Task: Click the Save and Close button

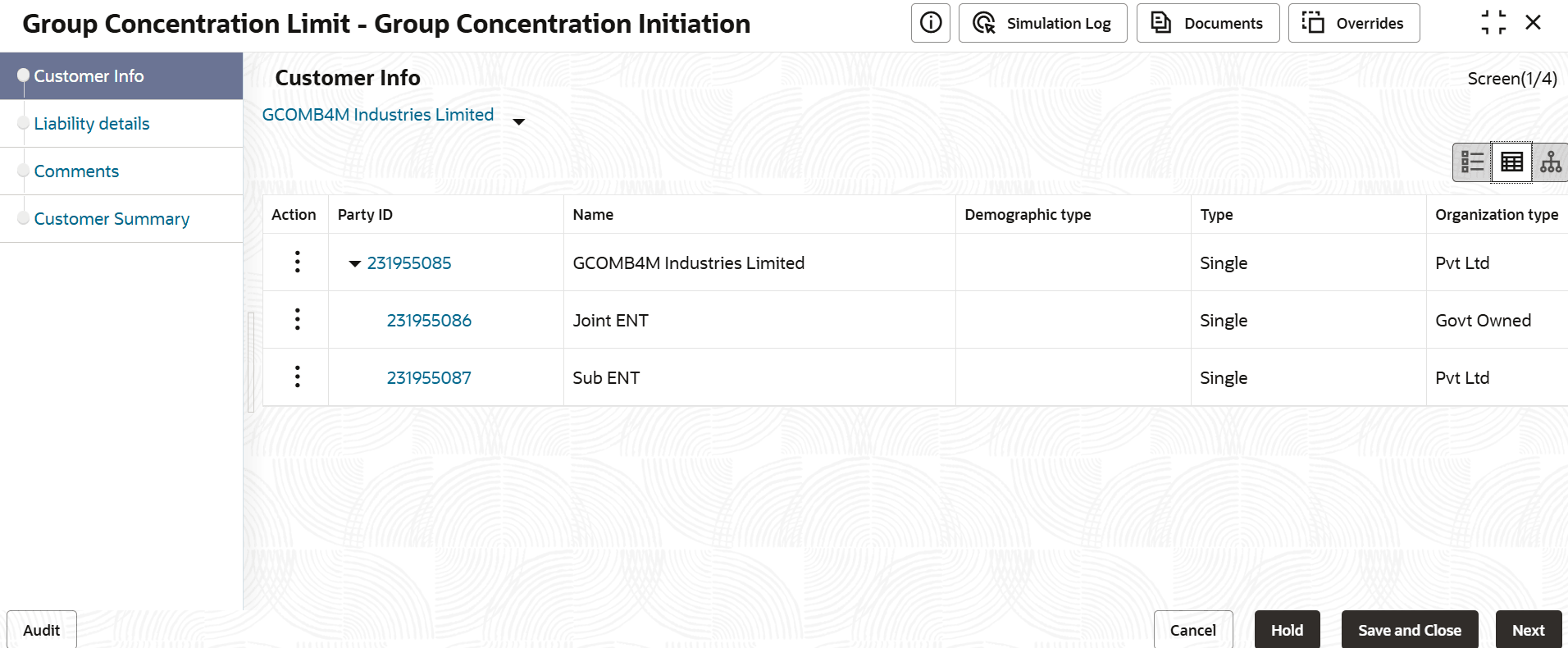Action: (x=1409, y=630)
